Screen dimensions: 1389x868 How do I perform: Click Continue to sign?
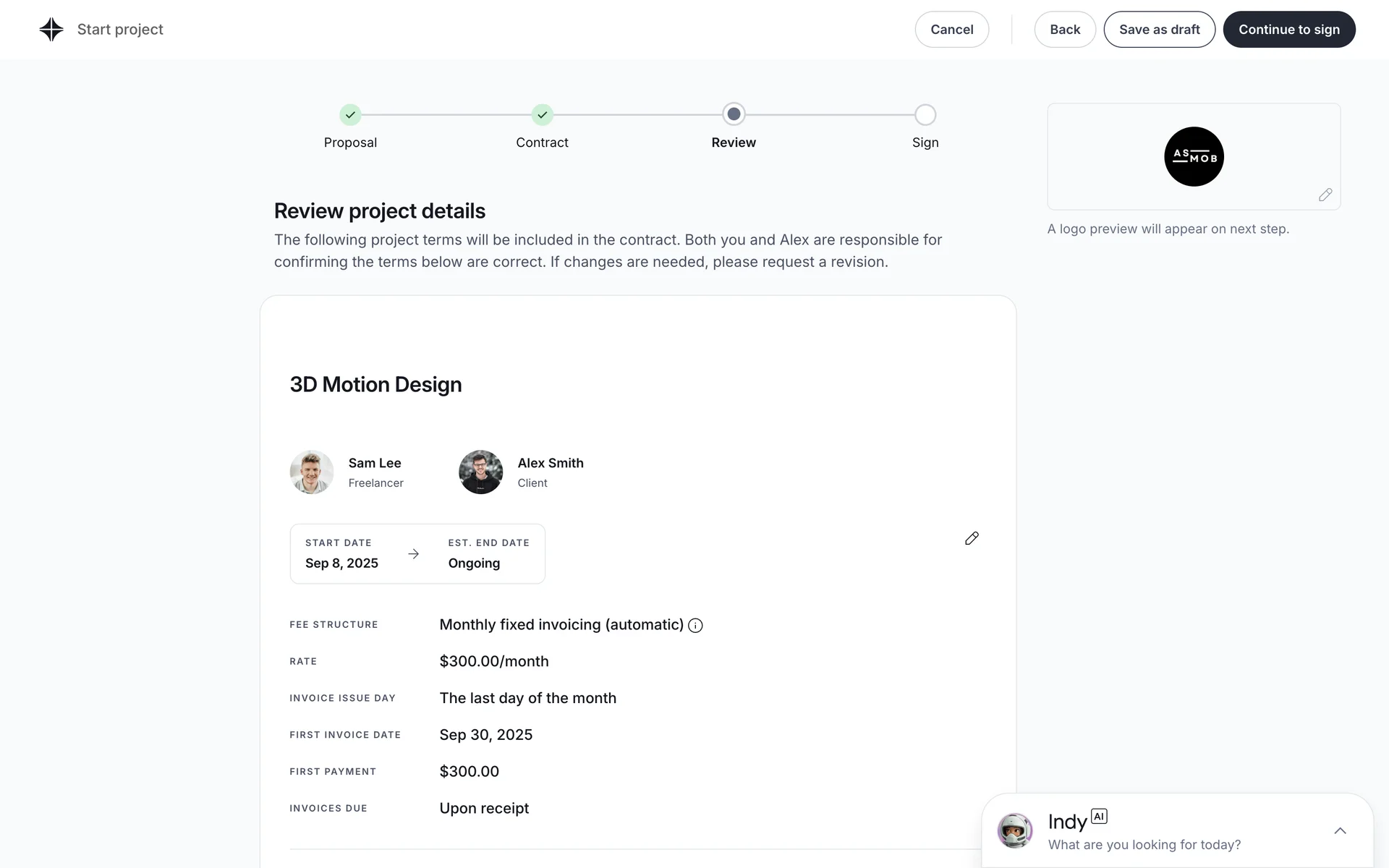tap(1288, 30)
